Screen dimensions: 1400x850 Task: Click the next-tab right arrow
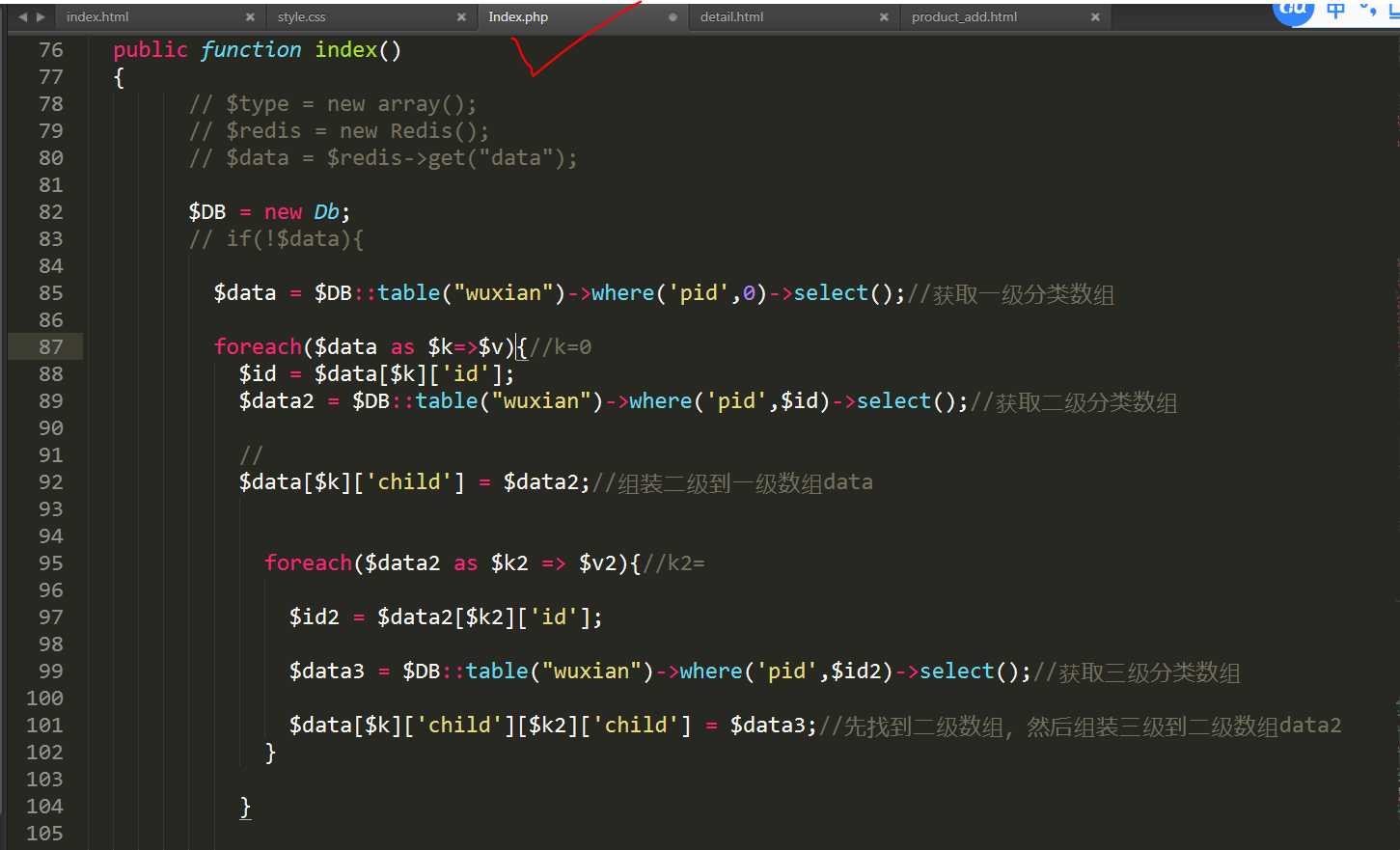(40, 17)
